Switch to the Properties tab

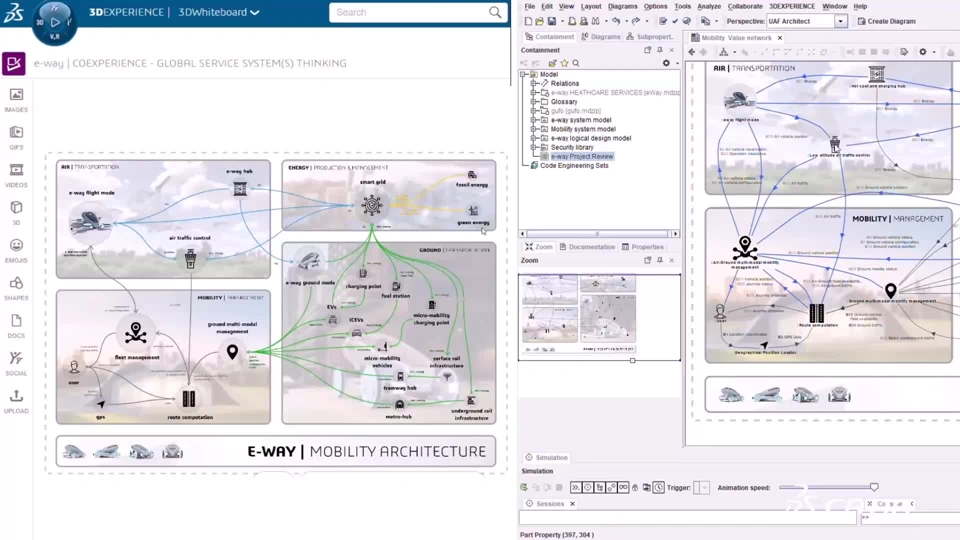[x=642, y=247]
